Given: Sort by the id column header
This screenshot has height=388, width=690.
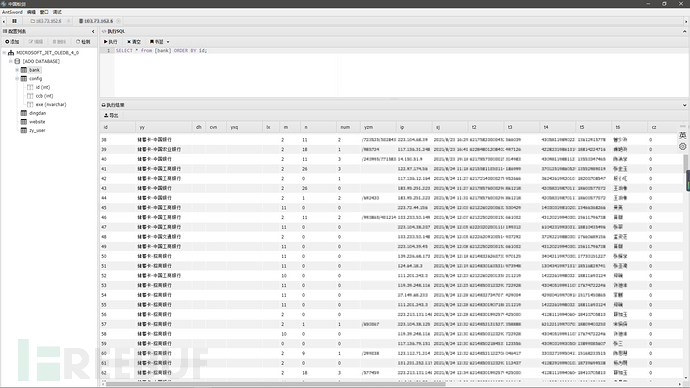Looking at the screenshot, I should (x=118, y=127).
